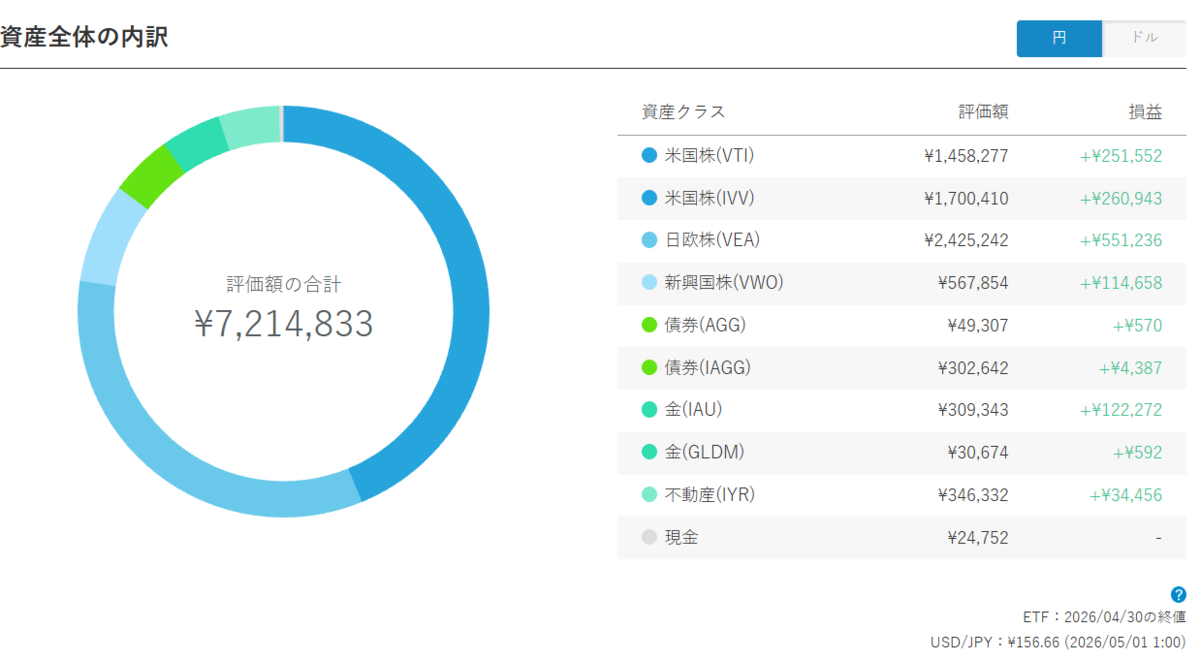Click the total value ¥7,214,833 text

284,324
